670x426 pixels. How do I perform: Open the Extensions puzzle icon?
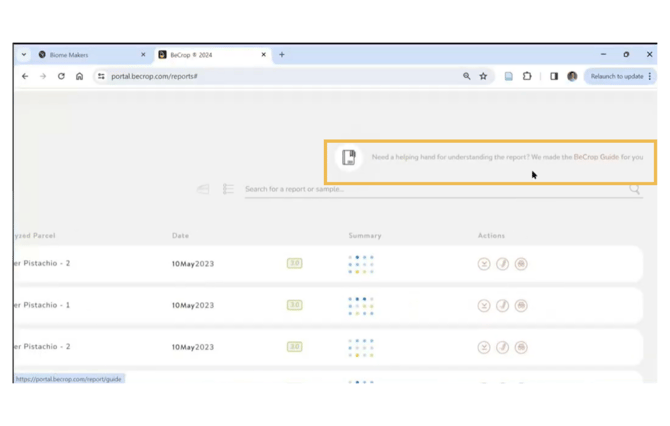coord(527,76)
